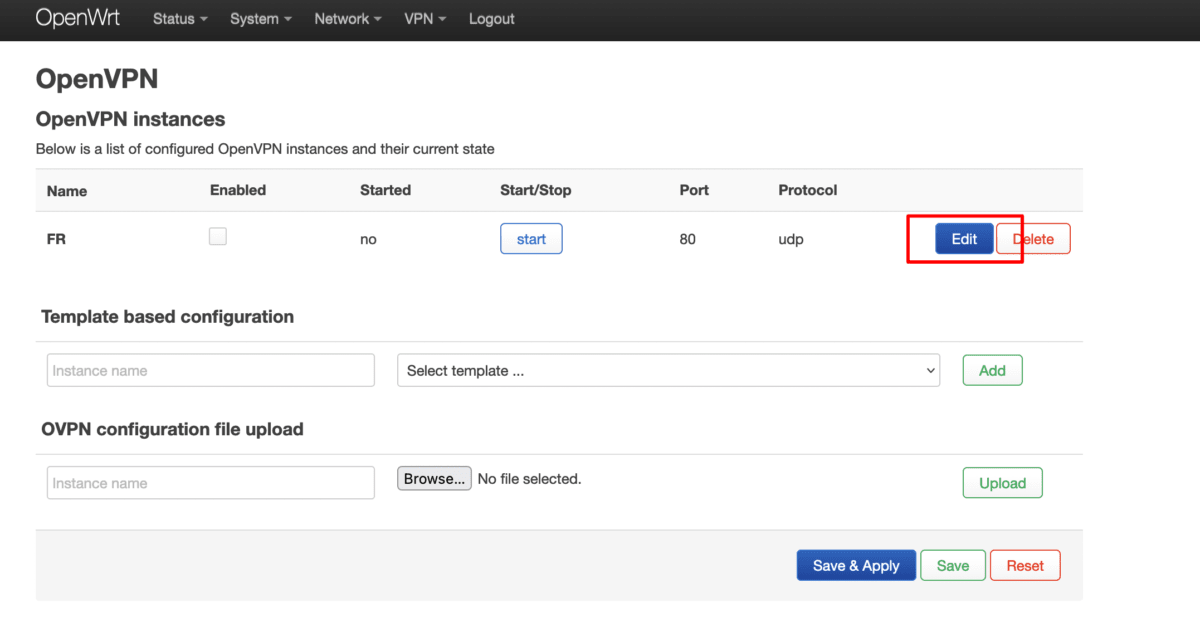Click the Enabled column header

(x=238, y=190)
